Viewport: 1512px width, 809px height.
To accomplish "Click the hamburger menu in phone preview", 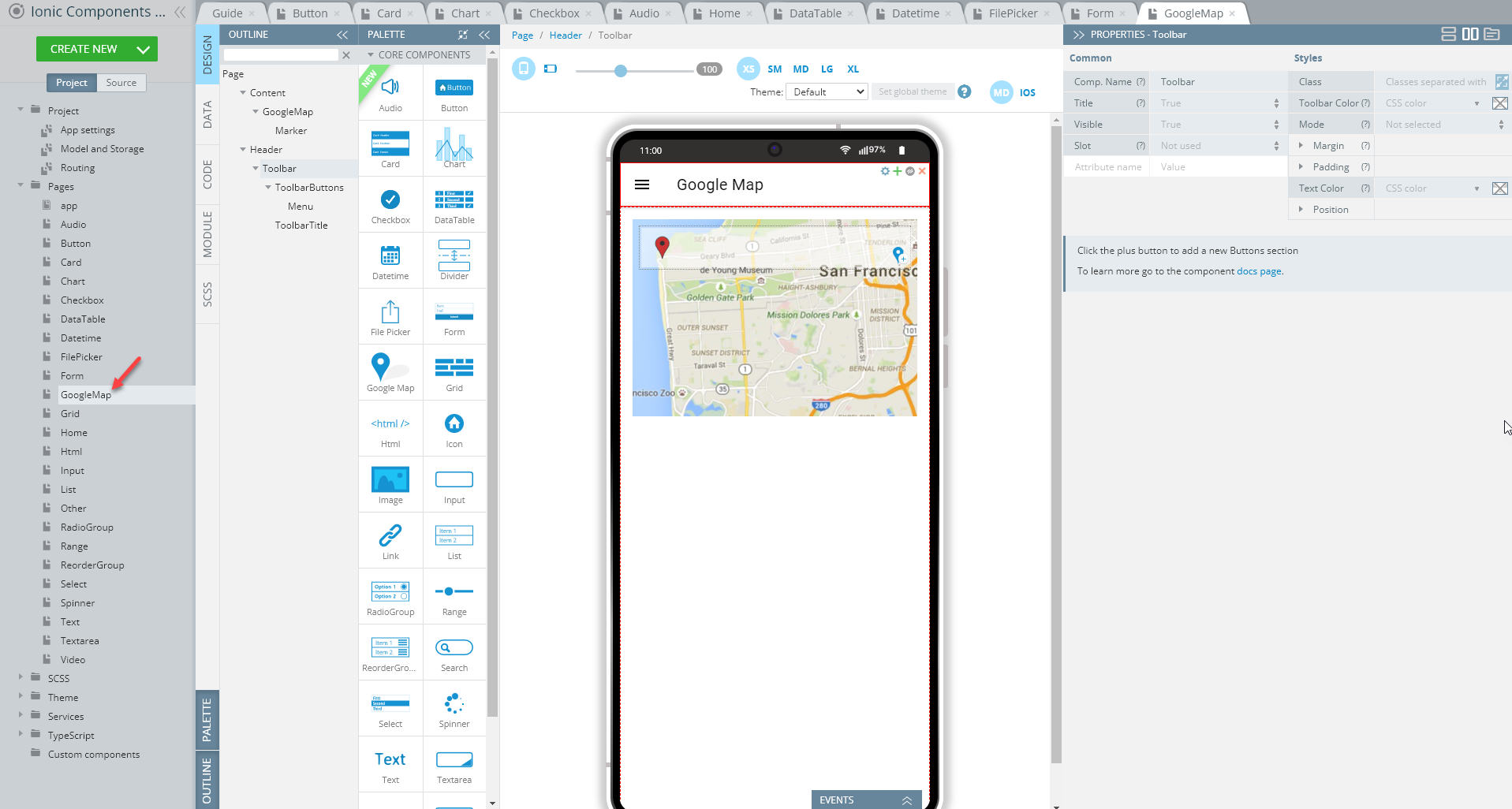I will point(642,185).
